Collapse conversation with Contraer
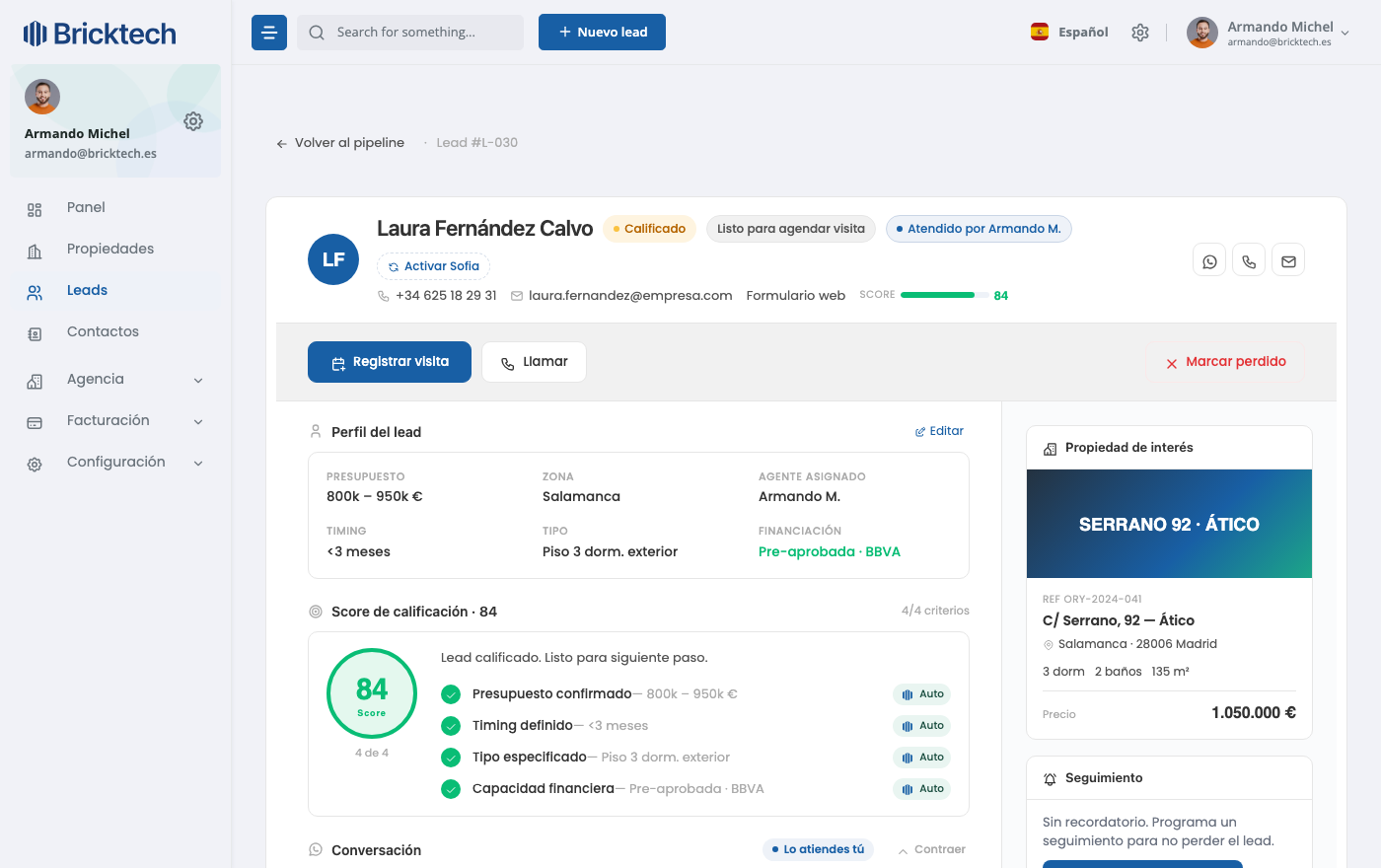The width and height of the screenshot is (1381, 868). 931,849
